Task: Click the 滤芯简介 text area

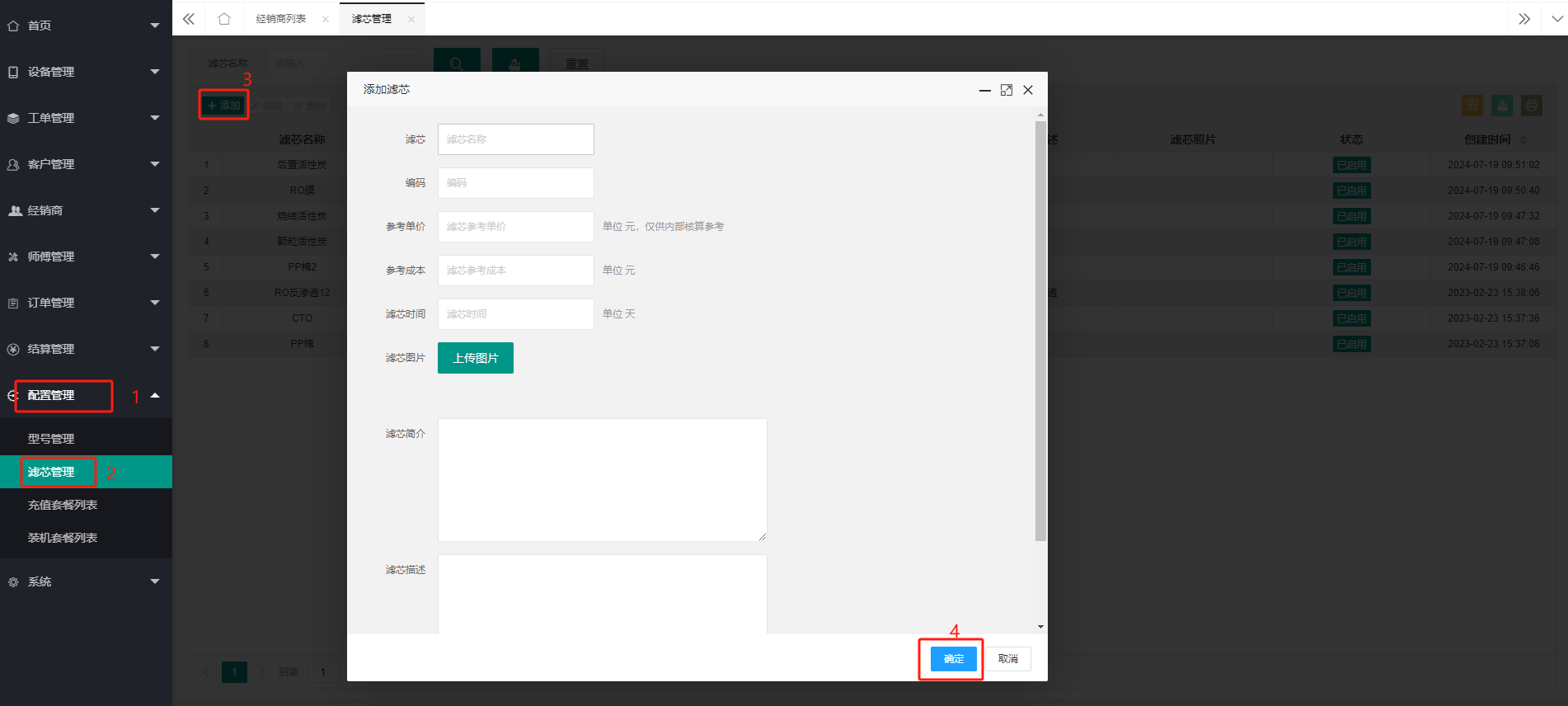Action: pyautogui.click(x=603, y=480)
